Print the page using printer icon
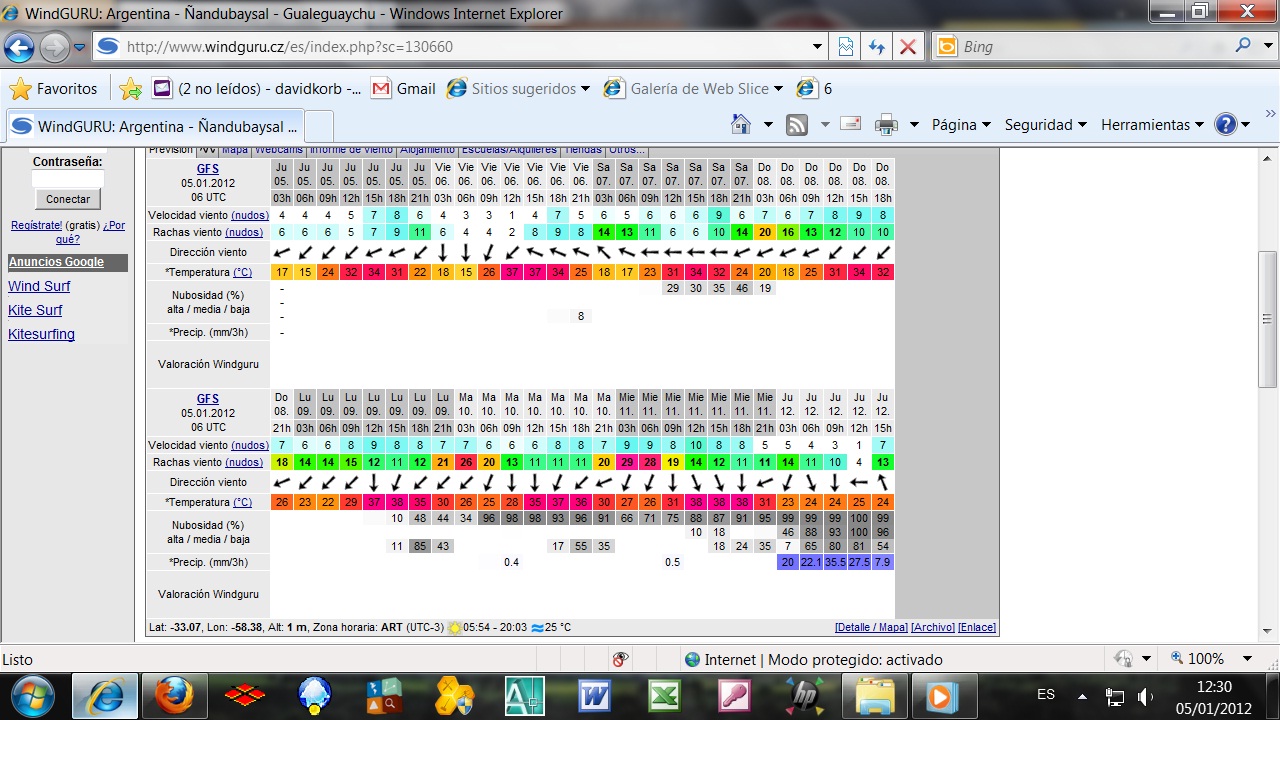1280x768 pixels. 886,125
